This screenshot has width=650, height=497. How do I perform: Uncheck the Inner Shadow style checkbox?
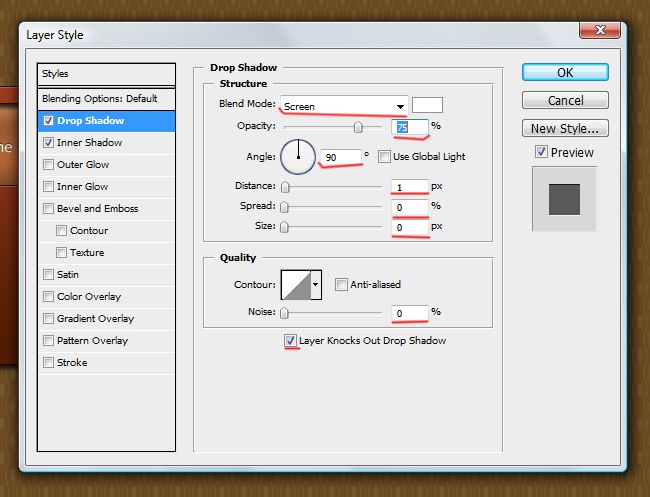click(x=48, y=143)
